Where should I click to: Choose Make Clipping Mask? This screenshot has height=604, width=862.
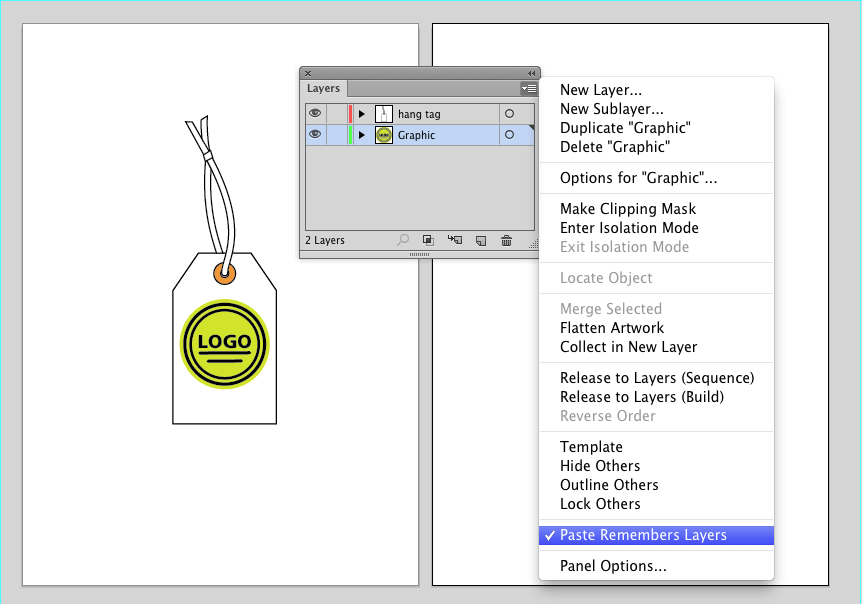628,209
